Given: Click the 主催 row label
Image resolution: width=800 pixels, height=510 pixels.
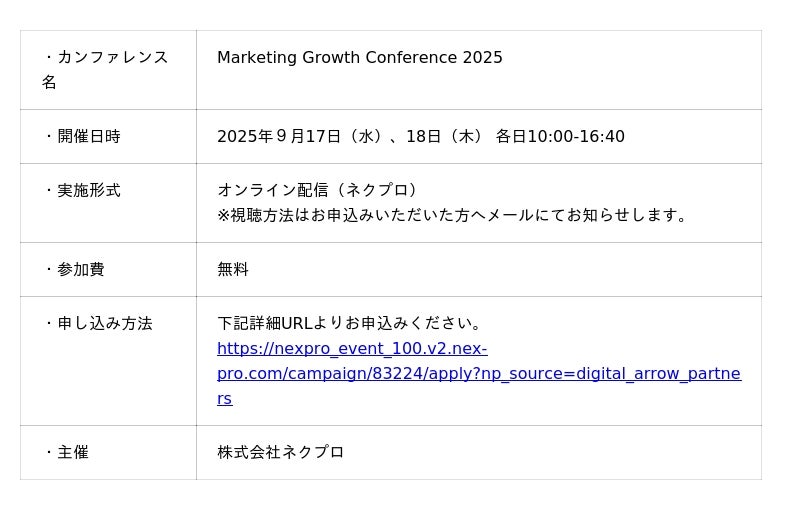Looking at the screenshot, I should point(72,452).
